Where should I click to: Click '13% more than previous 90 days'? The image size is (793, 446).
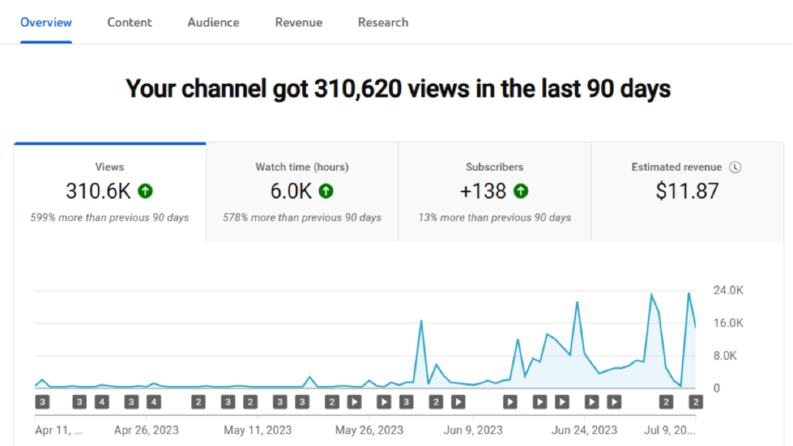point(495,218)
